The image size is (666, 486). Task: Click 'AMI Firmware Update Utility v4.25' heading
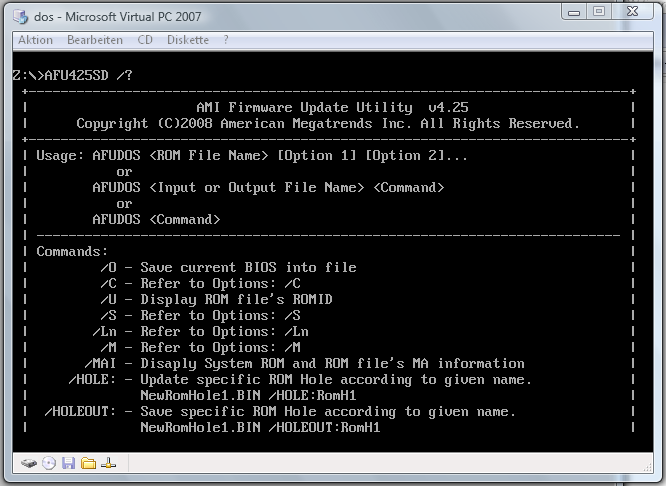[332, 107]
